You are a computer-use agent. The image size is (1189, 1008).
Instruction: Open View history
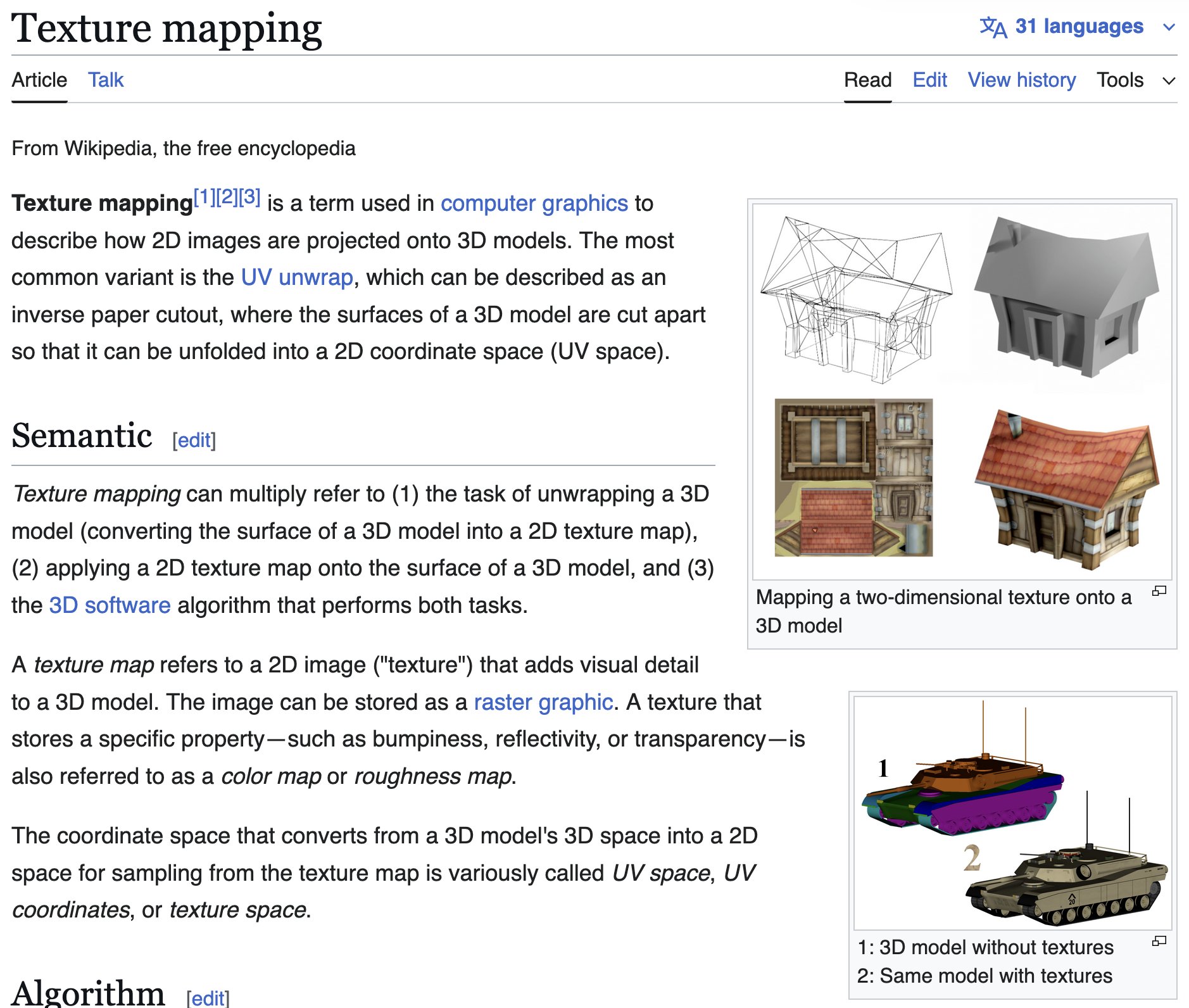point(1021,80)
